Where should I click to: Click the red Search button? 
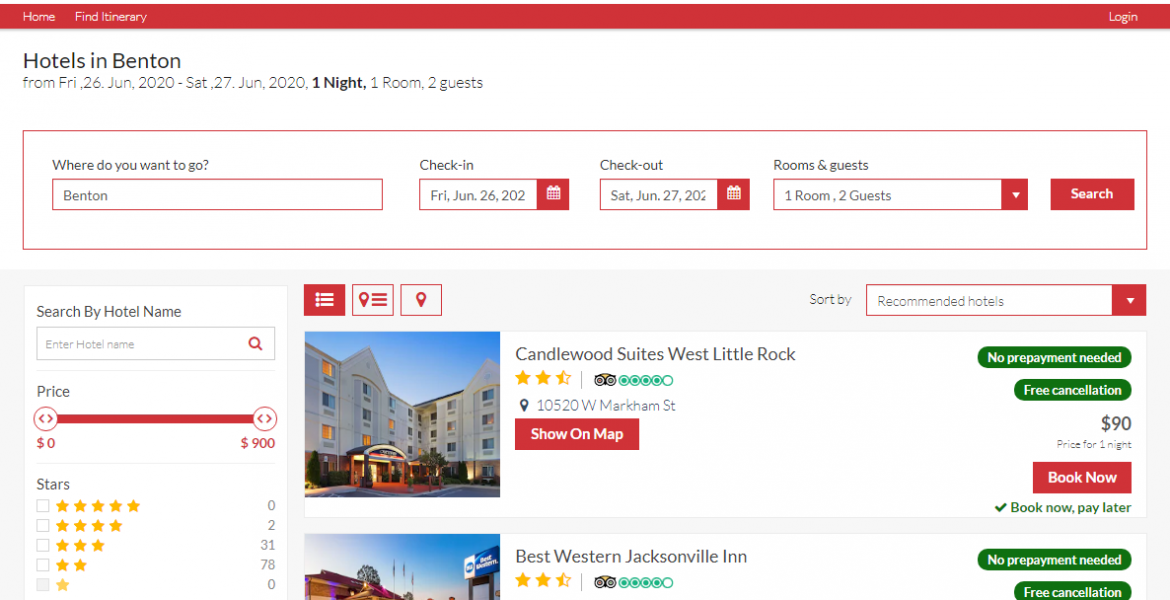pyautogui.click(x=1091, y=194)
